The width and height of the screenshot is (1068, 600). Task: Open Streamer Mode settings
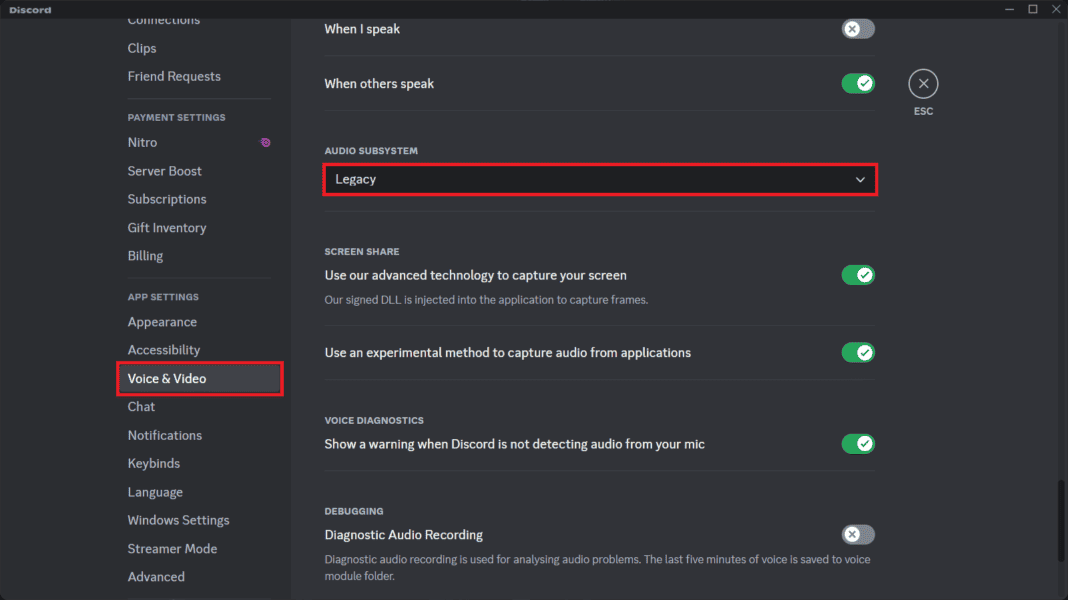172,548
